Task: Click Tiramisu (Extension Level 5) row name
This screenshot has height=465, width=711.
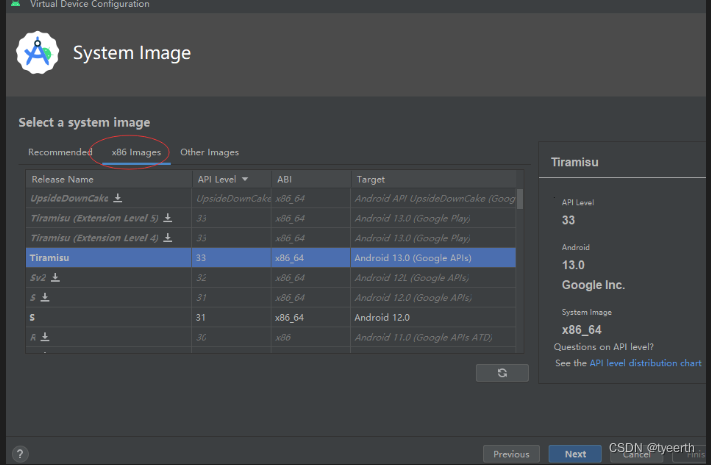Action: (94, 218)
